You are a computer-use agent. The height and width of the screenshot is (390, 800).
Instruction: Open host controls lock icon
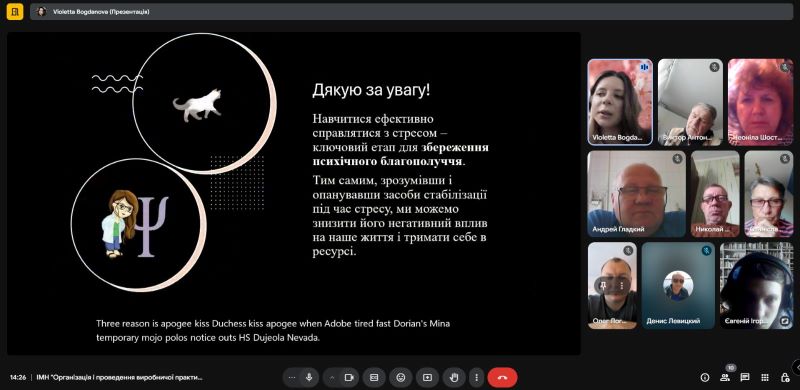(785, 377)
